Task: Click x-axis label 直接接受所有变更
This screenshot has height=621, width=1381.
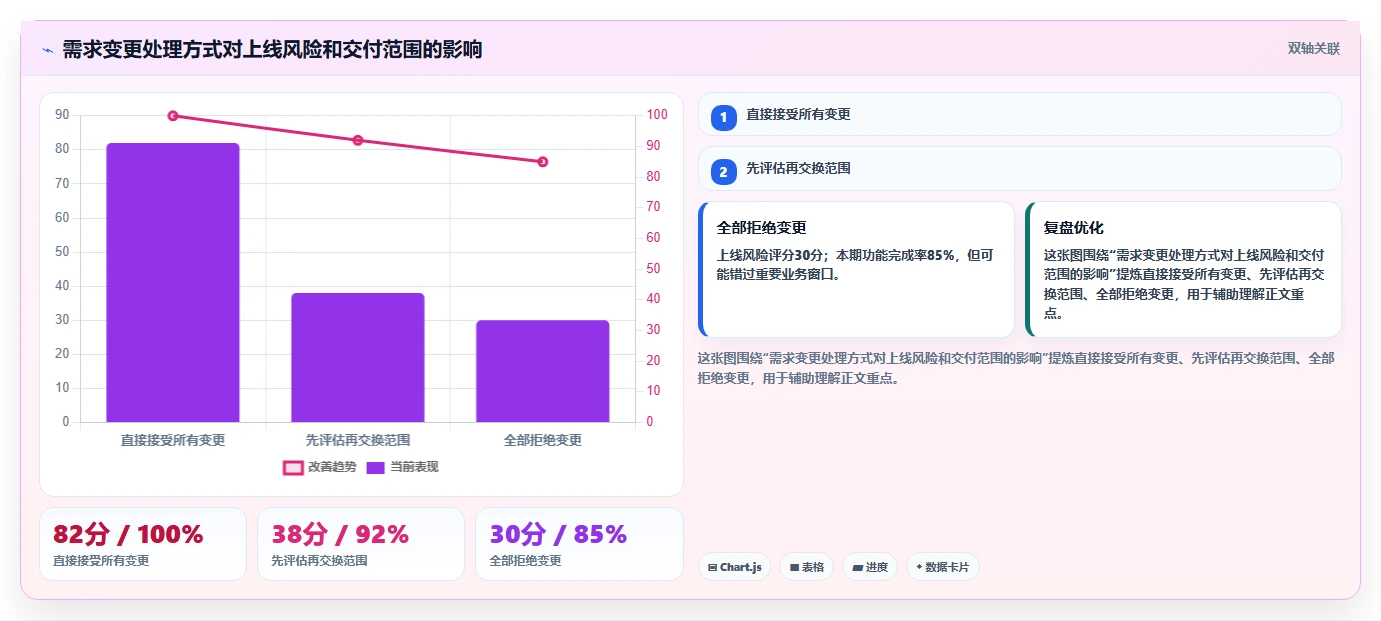Action: pyautogui.click(x=173, y=440)
